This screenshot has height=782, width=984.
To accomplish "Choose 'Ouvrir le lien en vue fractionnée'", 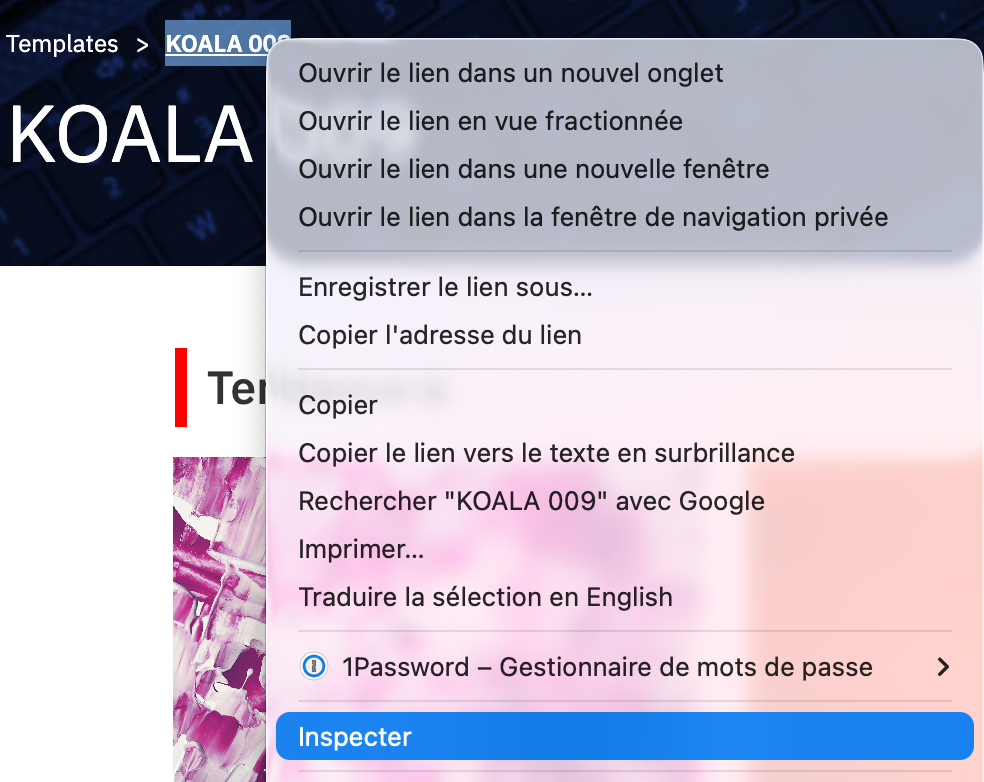I will [x=490, y=121].
